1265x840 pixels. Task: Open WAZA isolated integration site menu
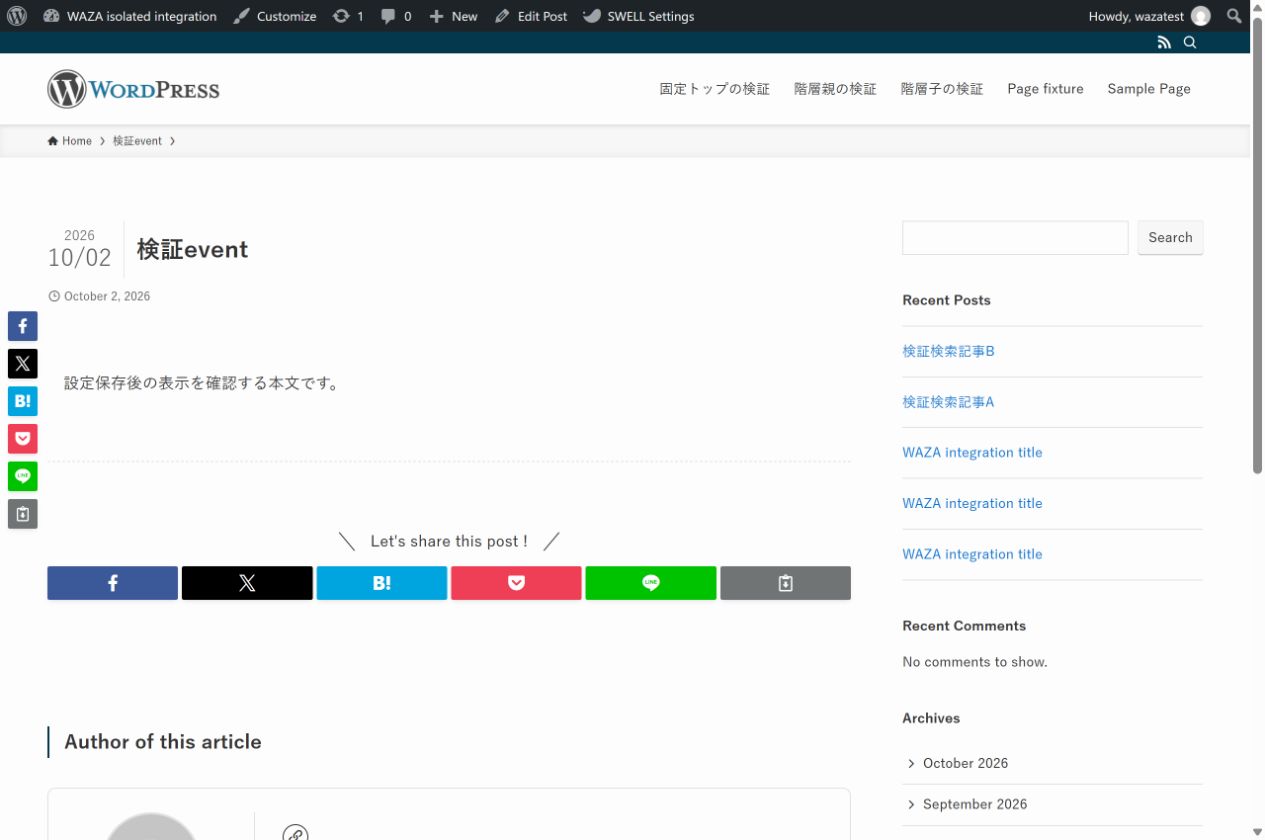tap(130, 16)
